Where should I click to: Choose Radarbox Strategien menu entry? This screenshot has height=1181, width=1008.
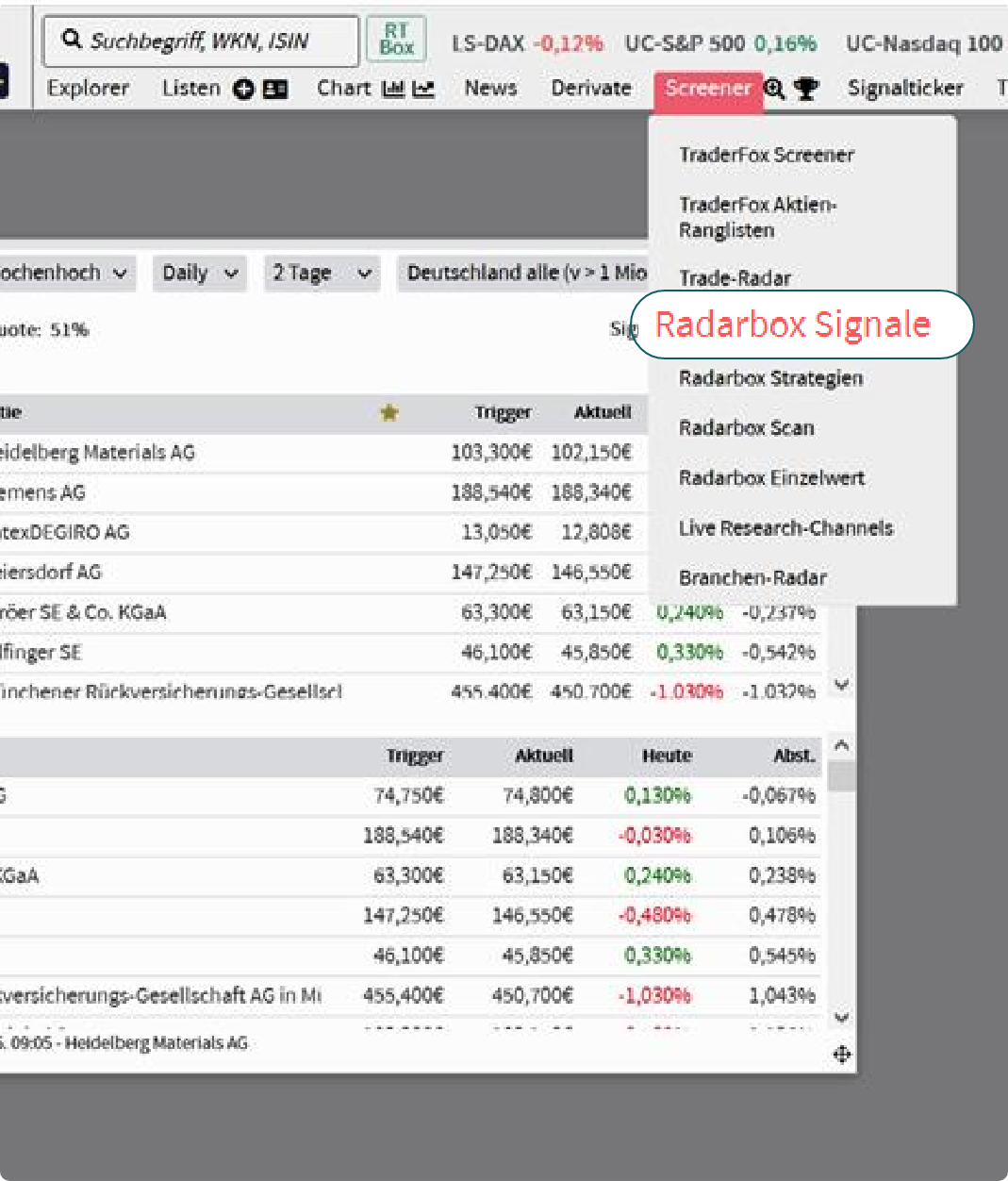click(770, 378)
